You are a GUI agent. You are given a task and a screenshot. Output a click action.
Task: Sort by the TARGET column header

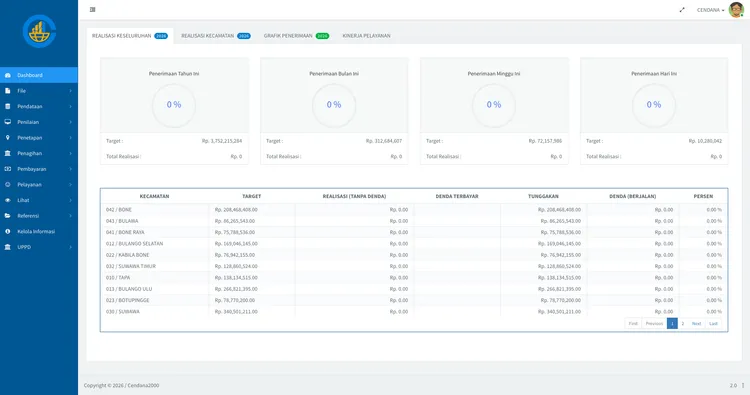252,196
